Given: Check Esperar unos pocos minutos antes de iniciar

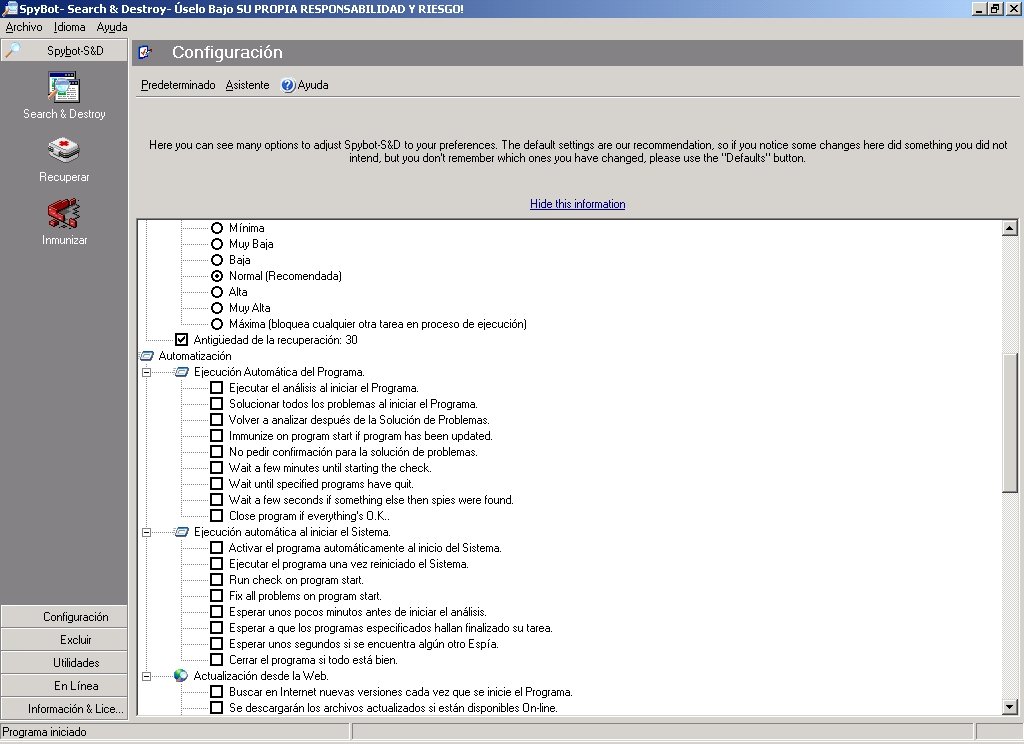Looking at the screenshot, I should 217,612.
